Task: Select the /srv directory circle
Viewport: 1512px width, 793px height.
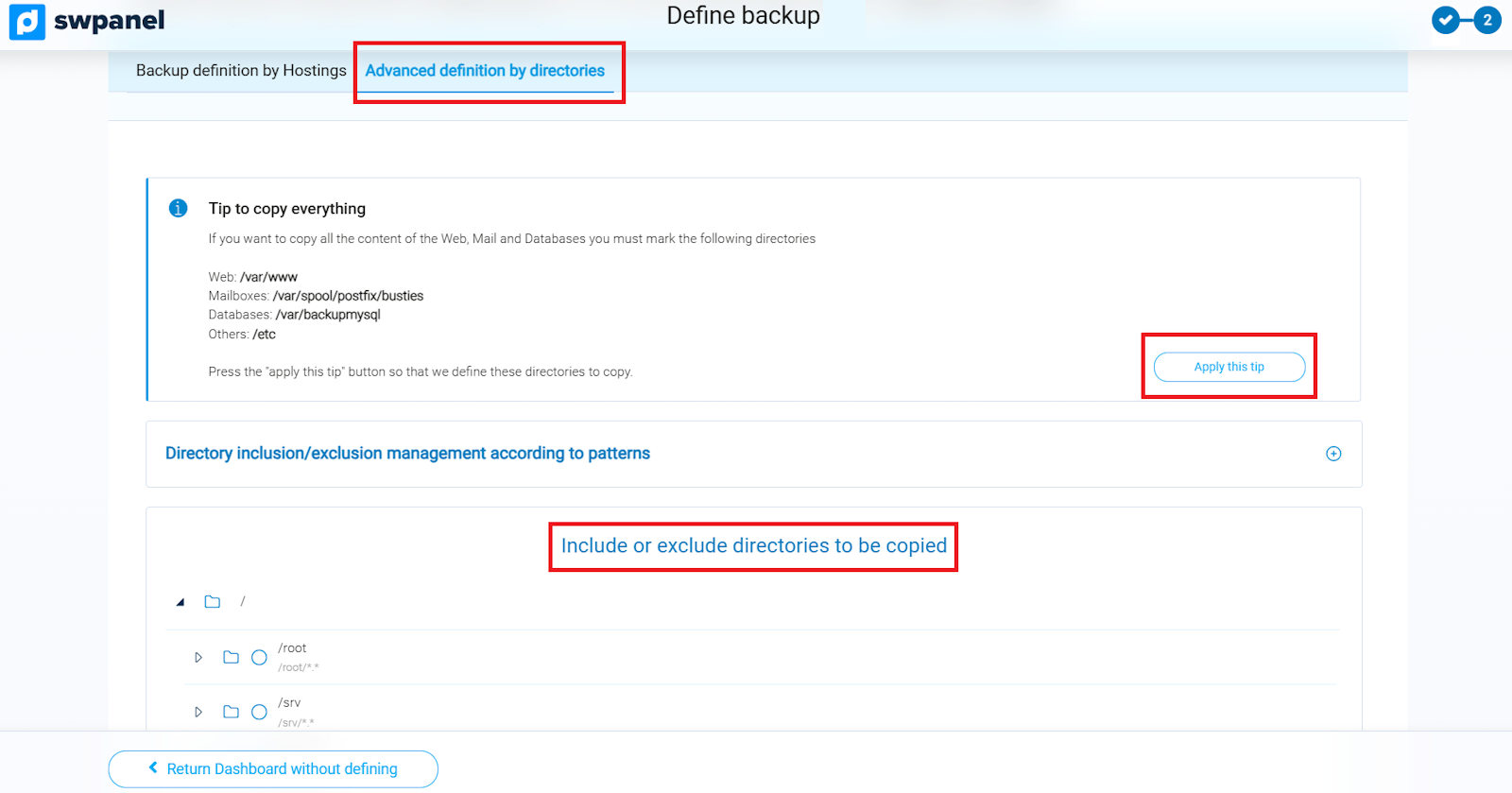Action: 259,712
